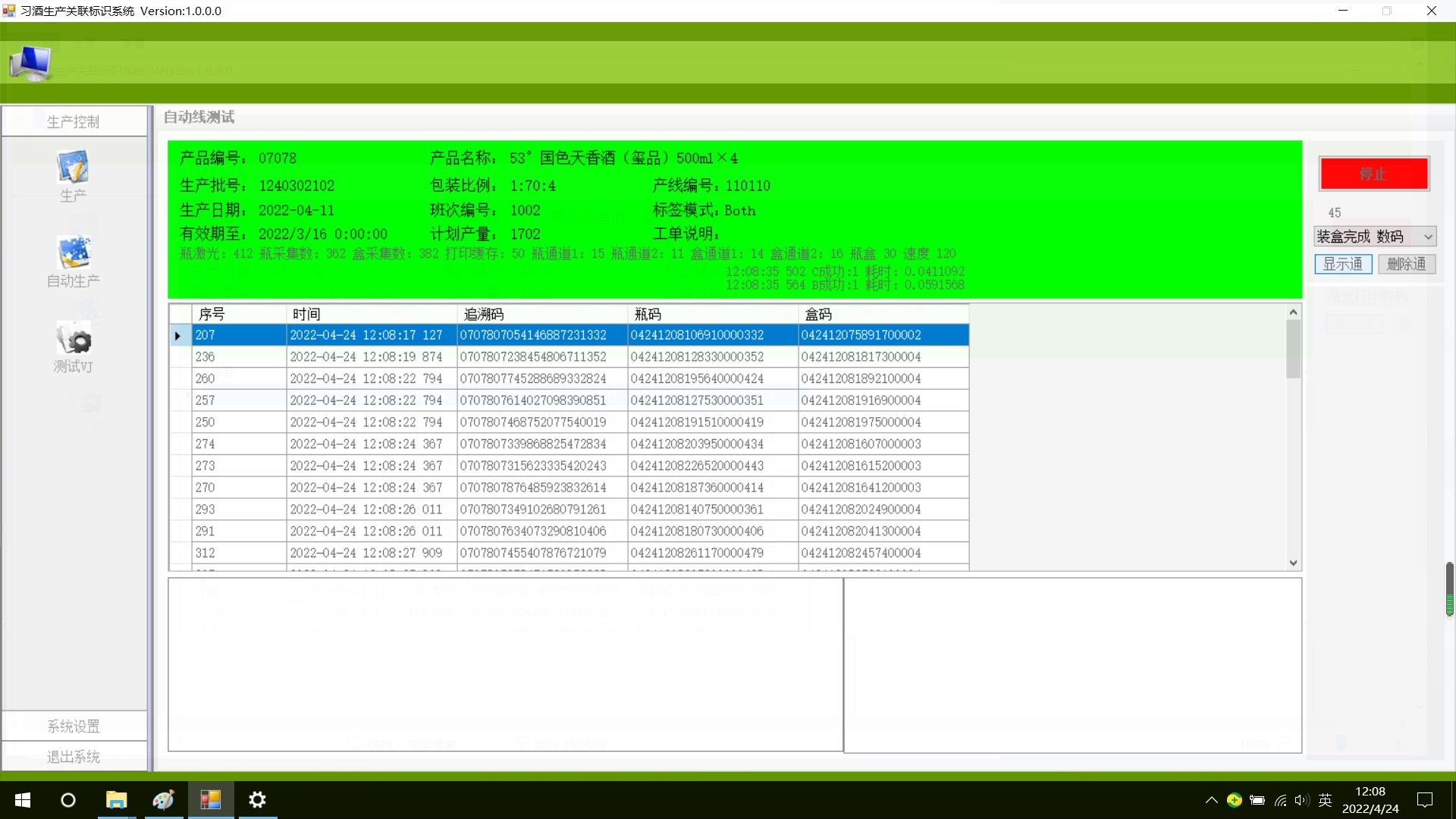Click the volume speaker tray icon
This screenshot has height=819, width=1456.
1301,800
